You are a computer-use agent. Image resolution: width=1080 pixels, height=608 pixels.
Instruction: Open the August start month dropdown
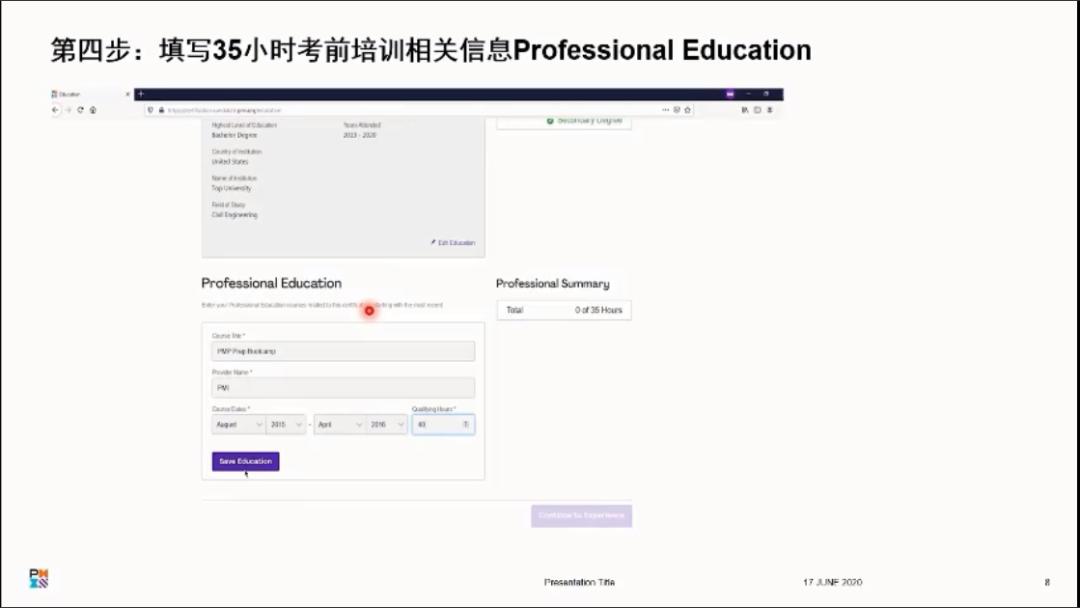(238, 424)
